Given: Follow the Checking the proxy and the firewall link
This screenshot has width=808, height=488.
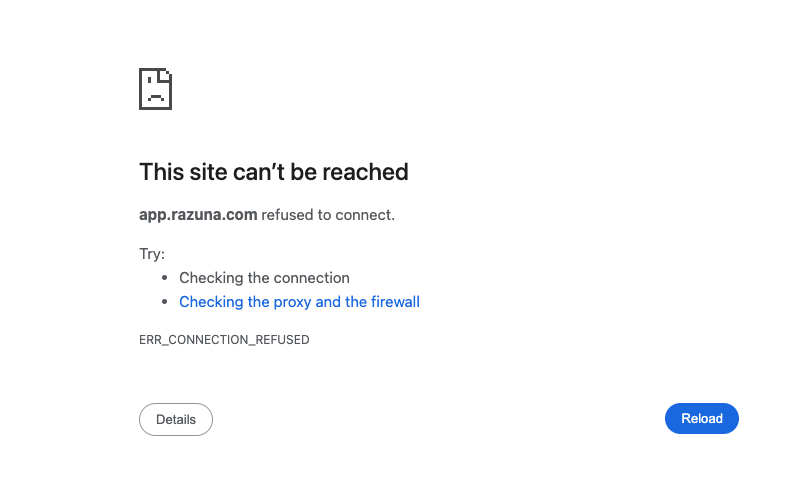Looking at the screenshot, I should point(299,301).
